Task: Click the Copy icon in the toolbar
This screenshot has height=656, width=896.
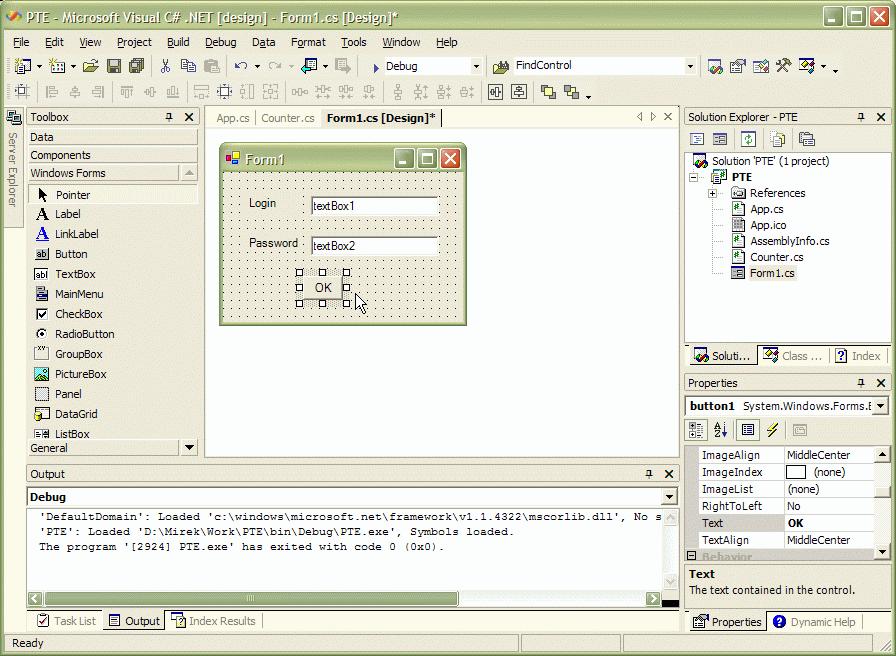Action: tap(188, 66)
